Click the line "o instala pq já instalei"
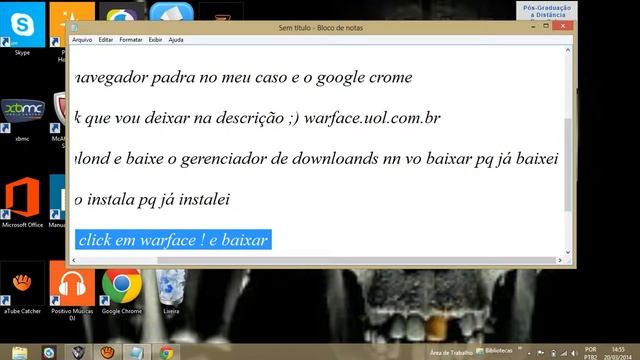The image size is (640, 360). (x=152, y=200)
